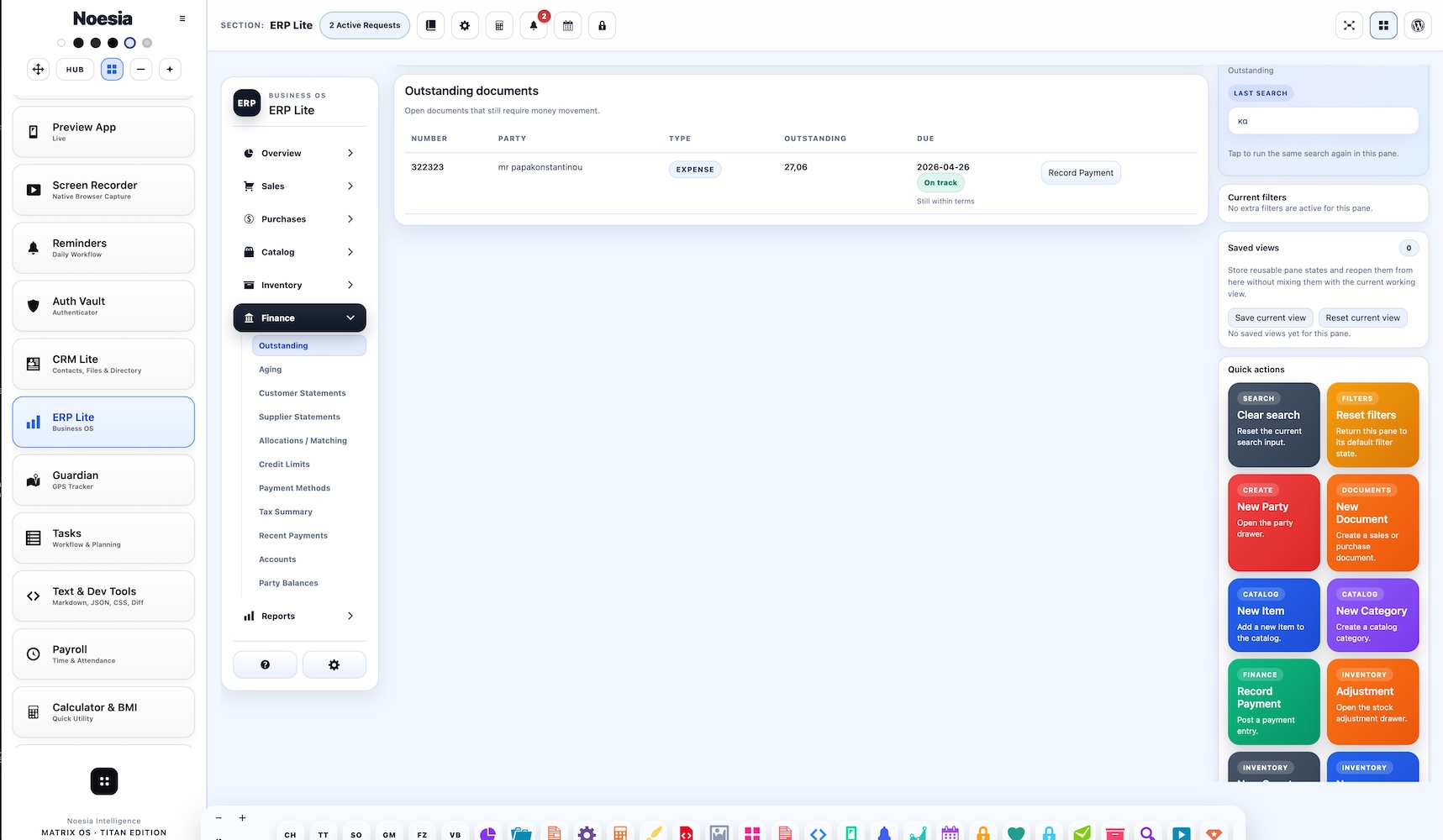Click the last search field showing 'κα'
This screenshot has height=840, width=1443.
(1323, 121)
